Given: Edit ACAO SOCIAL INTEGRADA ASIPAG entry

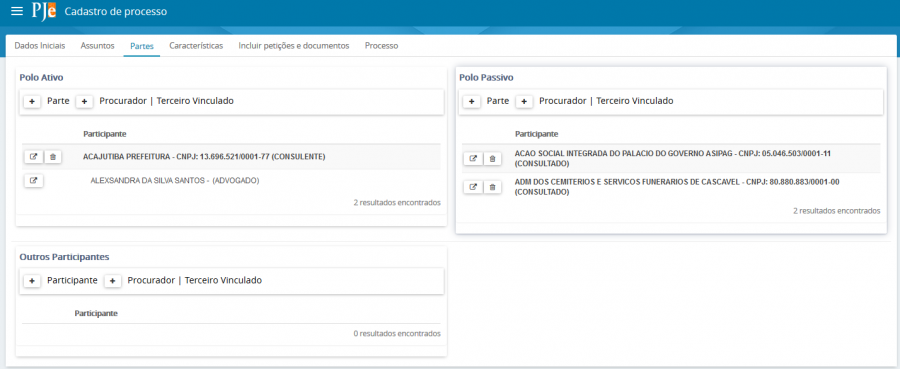Looking at the screenshot, I should click(473, 159).
